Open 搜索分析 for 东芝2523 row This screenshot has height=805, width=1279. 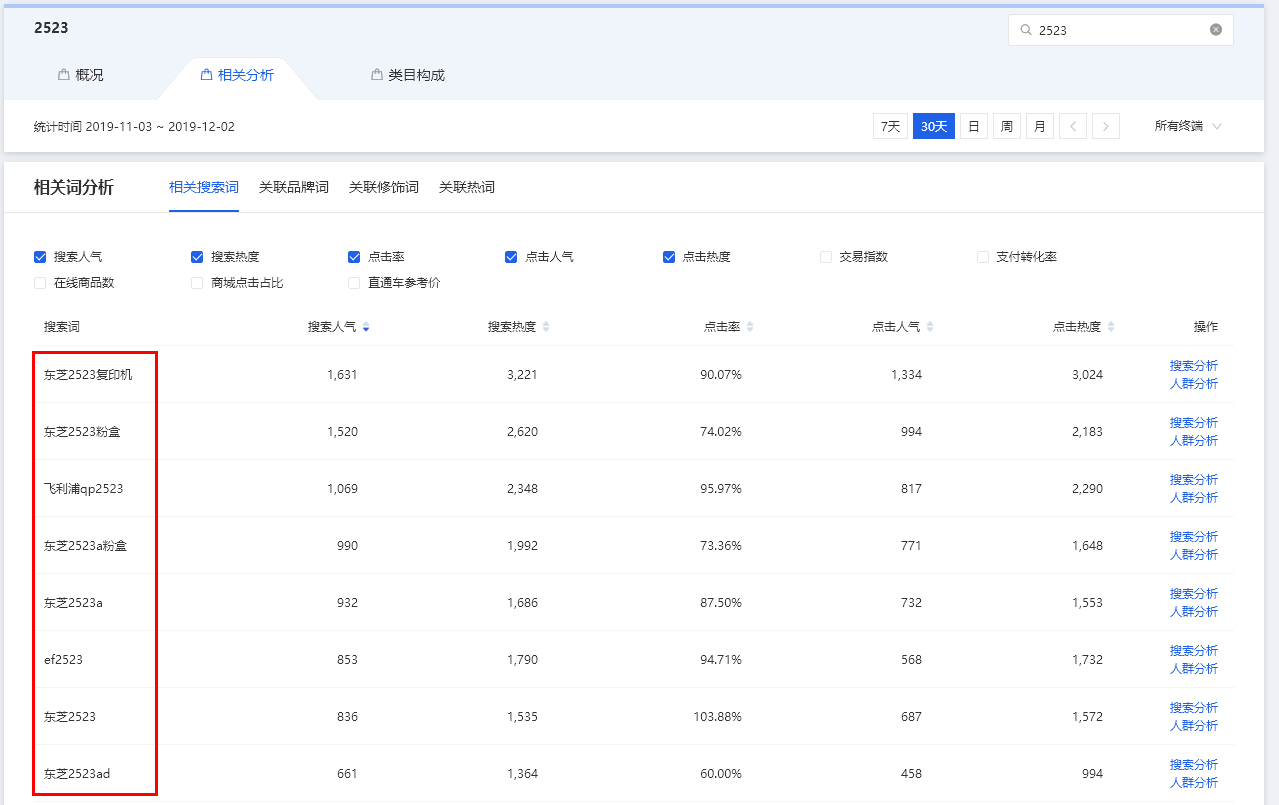[1194, 708]
